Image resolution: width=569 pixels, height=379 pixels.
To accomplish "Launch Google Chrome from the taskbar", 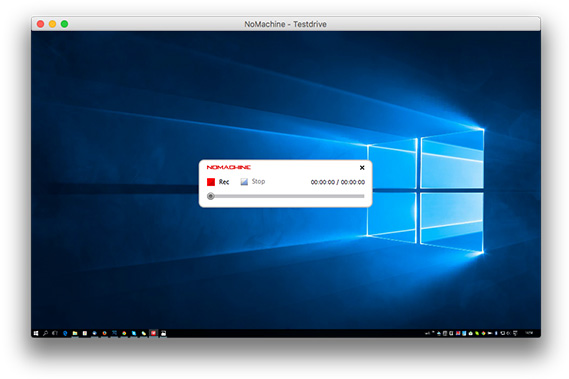I will click(124, 333).
